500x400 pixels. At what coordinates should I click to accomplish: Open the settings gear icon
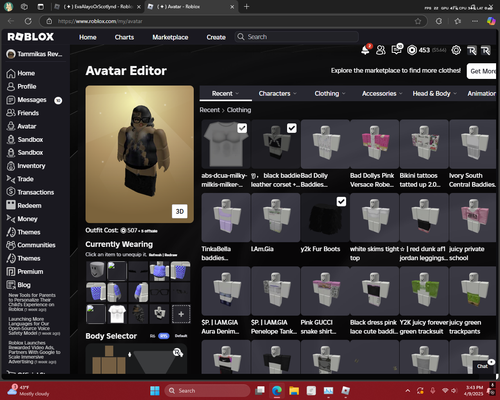[x=456, y=50]
